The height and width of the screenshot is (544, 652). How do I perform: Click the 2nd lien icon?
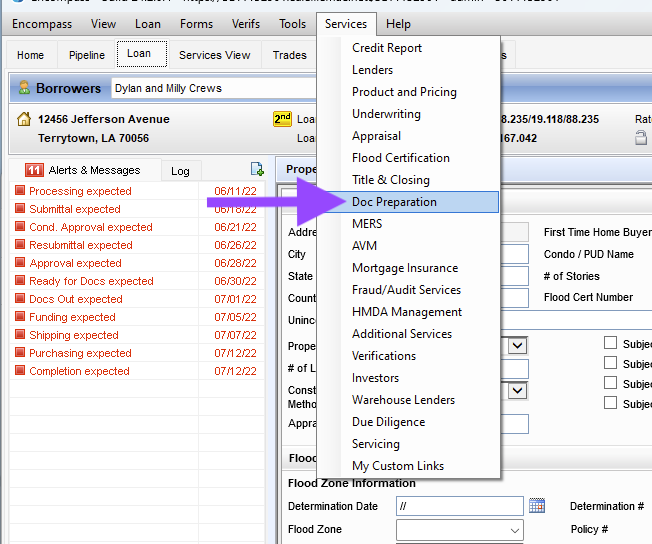coord(282,119)
